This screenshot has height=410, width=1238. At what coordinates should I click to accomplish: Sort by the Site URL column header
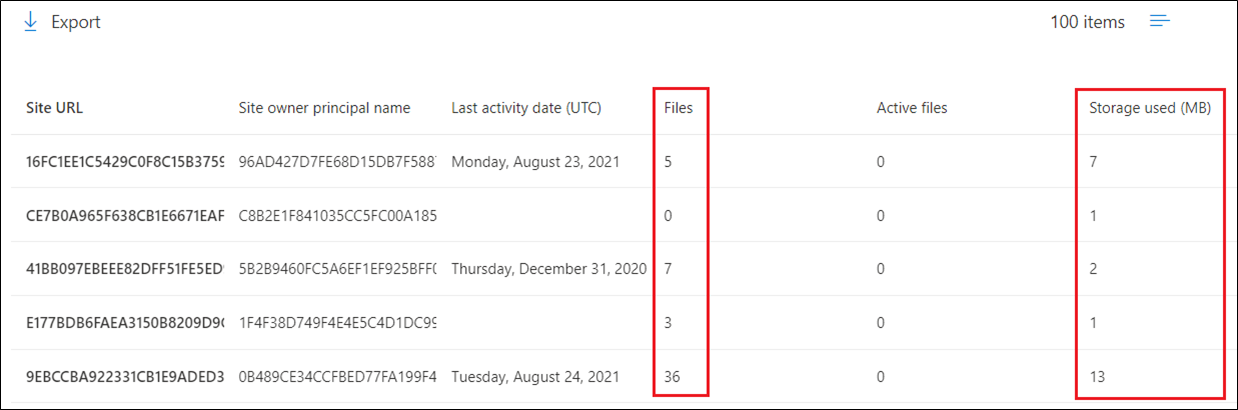coord(54,108)
